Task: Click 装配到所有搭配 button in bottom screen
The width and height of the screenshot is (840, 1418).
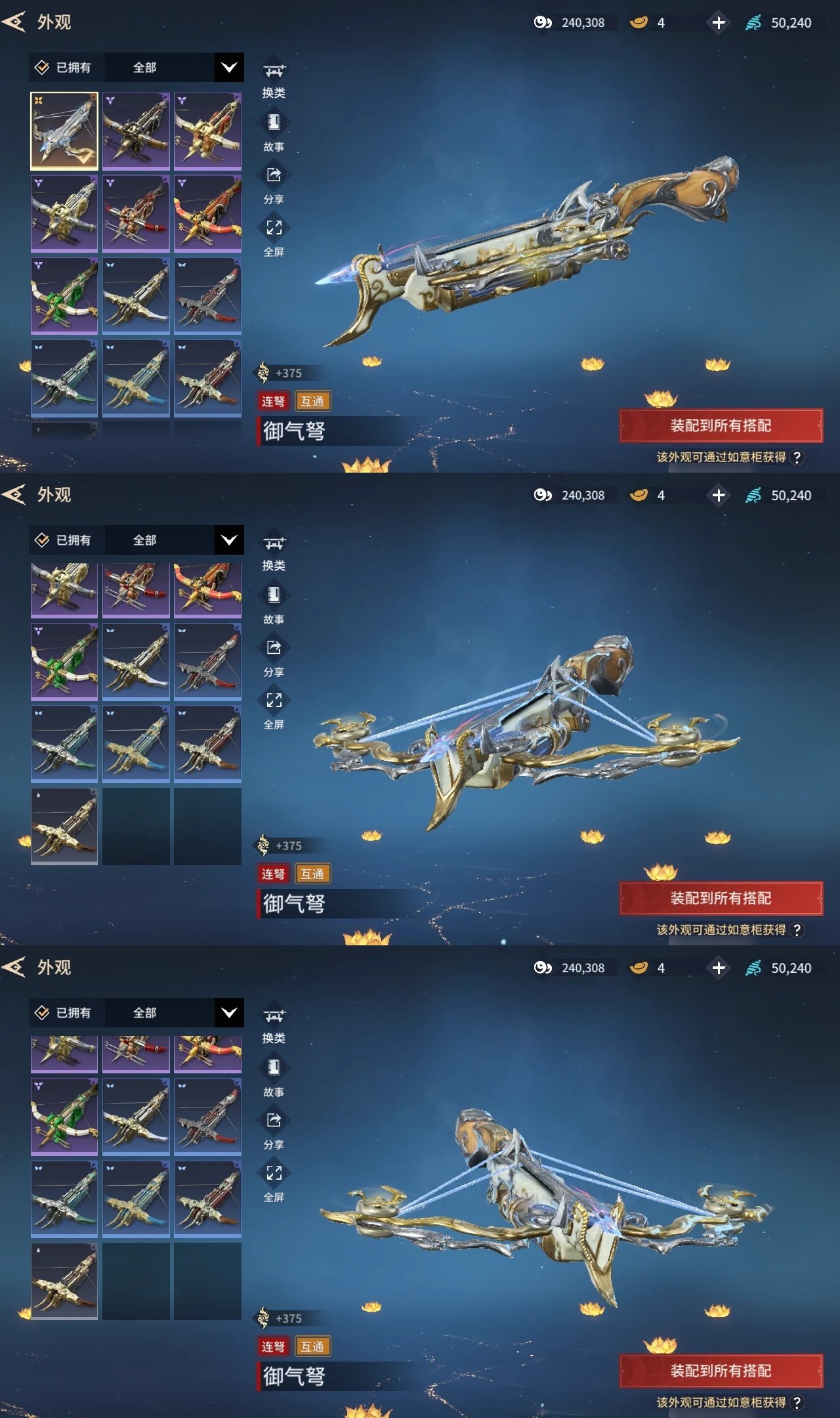Action: pyautogui.click(x=721, y=1371)
